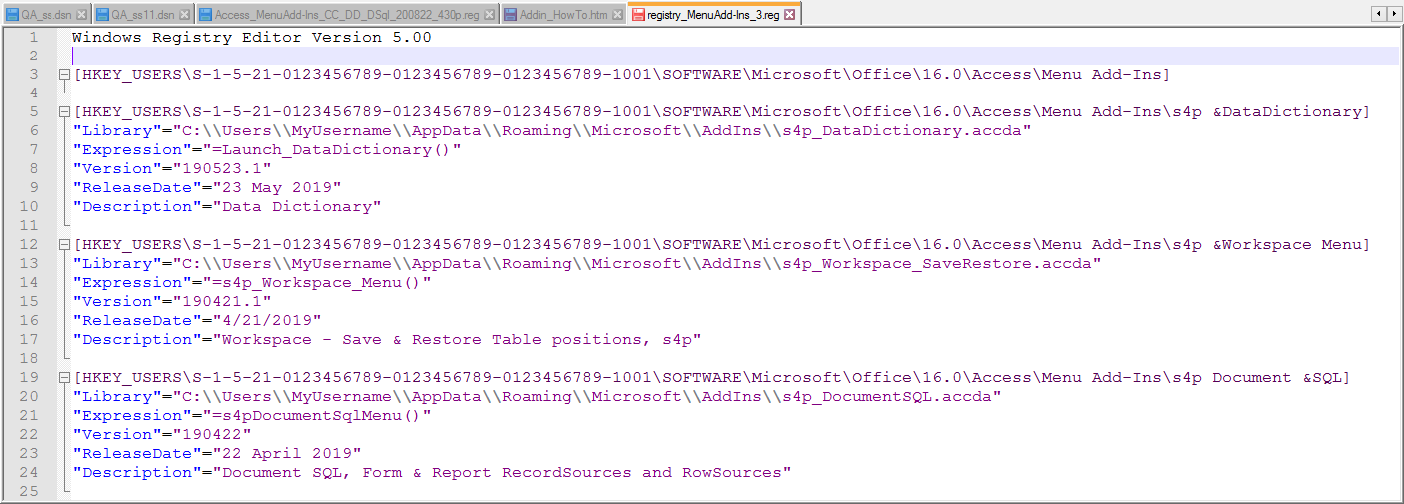Click the registry key ending in "s4p &Workspace Menu]"
This screenshot has height=504, width=1404.
point(722,245)
